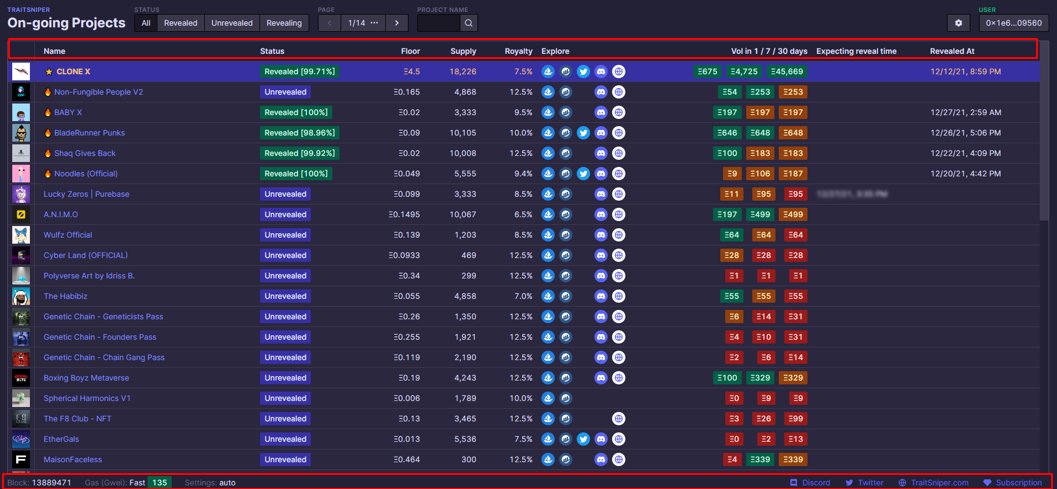
Task: Sort by the Royalty column header
Action: 518,51
